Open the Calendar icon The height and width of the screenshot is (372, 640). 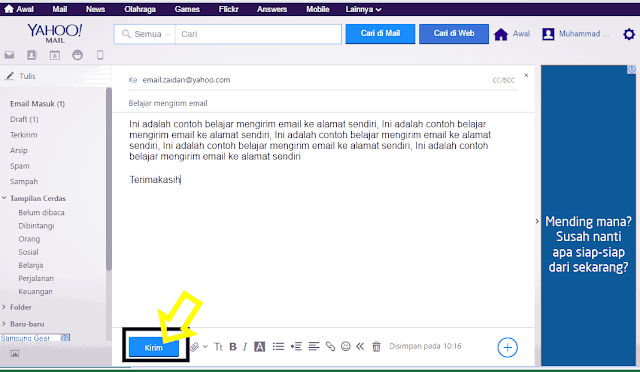(x=55, y=55)
